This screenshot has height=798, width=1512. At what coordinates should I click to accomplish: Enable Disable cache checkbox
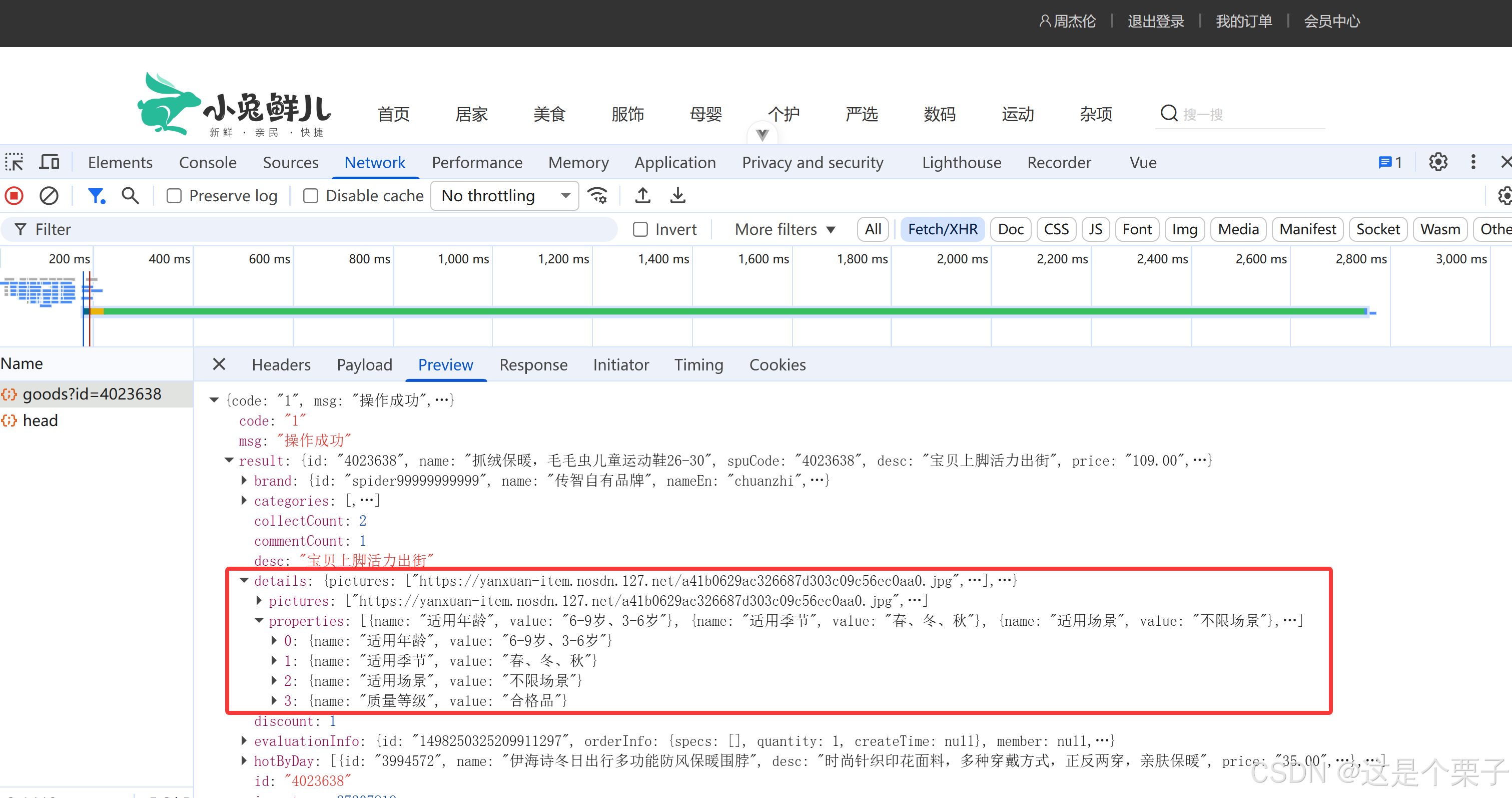(x=311, y=196)
